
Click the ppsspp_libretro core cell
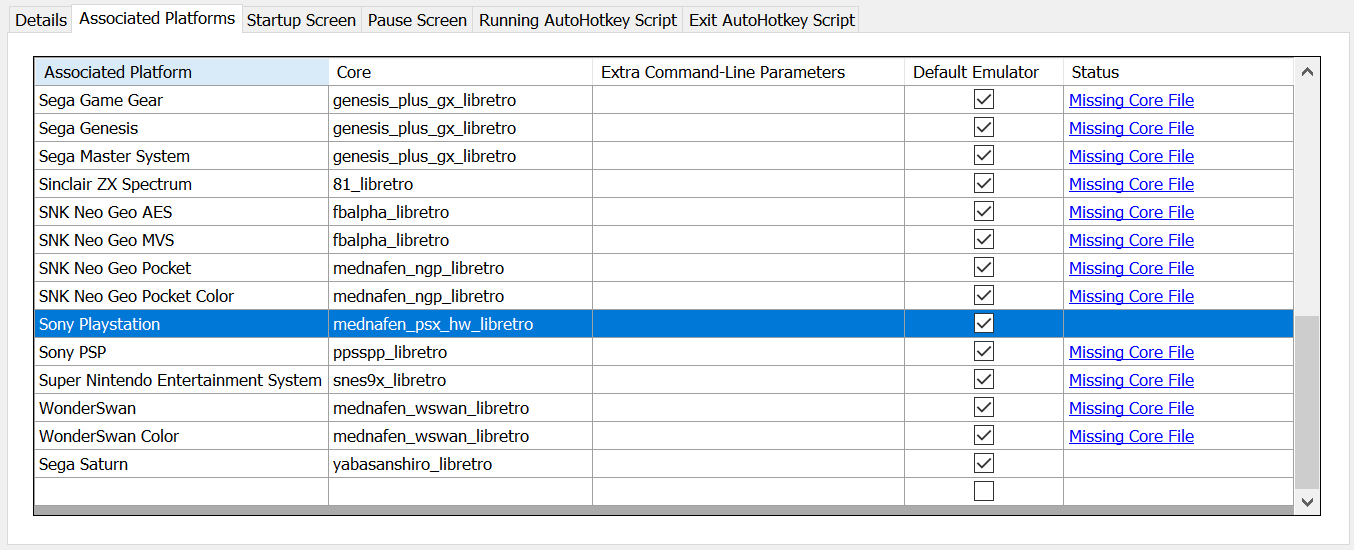point(460,352)
